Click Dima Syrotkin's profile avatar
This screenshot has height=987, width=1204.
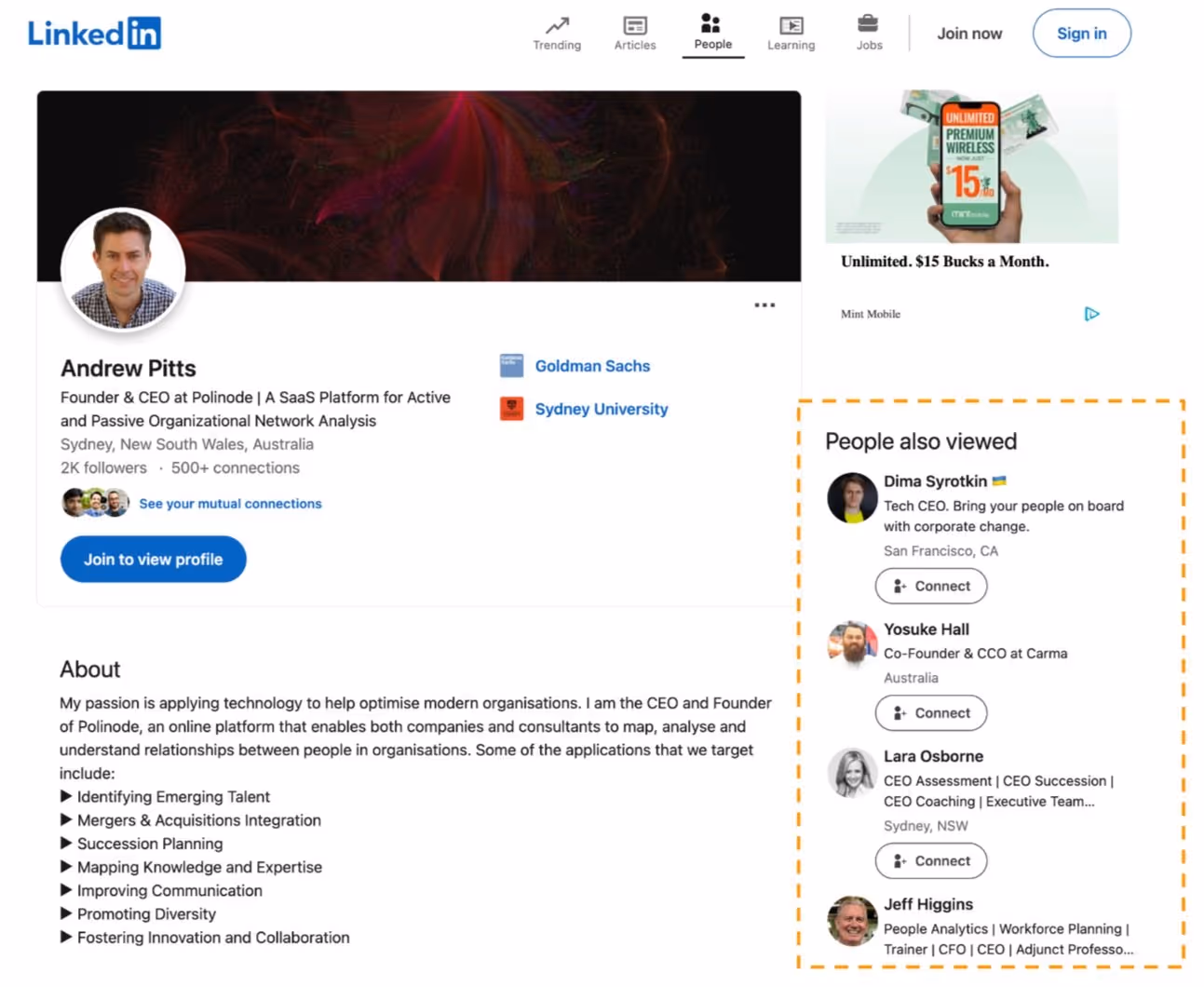pos(852,497)
